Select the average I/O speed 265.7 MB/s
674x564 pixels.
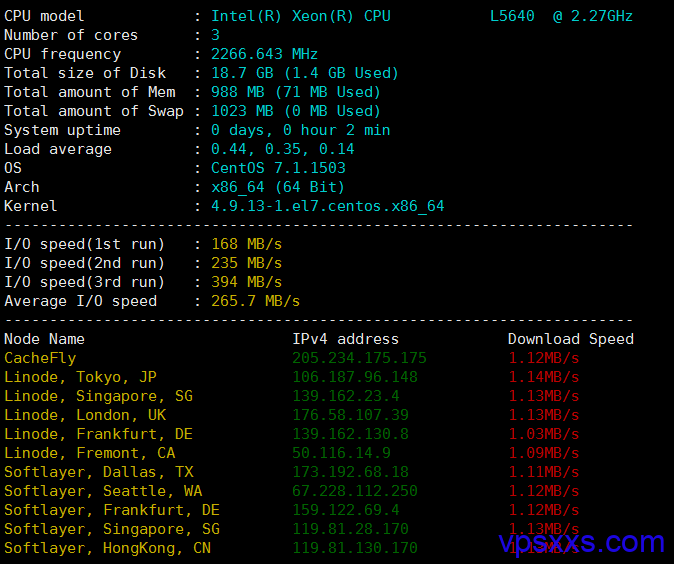click(255, 301)
